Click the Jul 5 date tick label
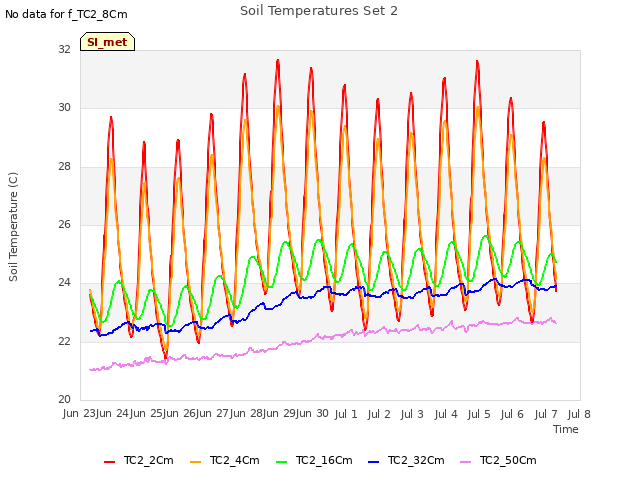Screen dimensions: 640x480 (479, 414)
